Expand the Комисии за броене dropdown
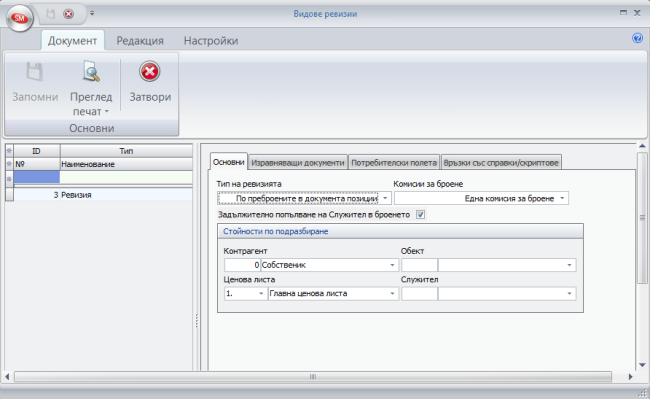Screen dimensions: 650x399 click(562, 198)
